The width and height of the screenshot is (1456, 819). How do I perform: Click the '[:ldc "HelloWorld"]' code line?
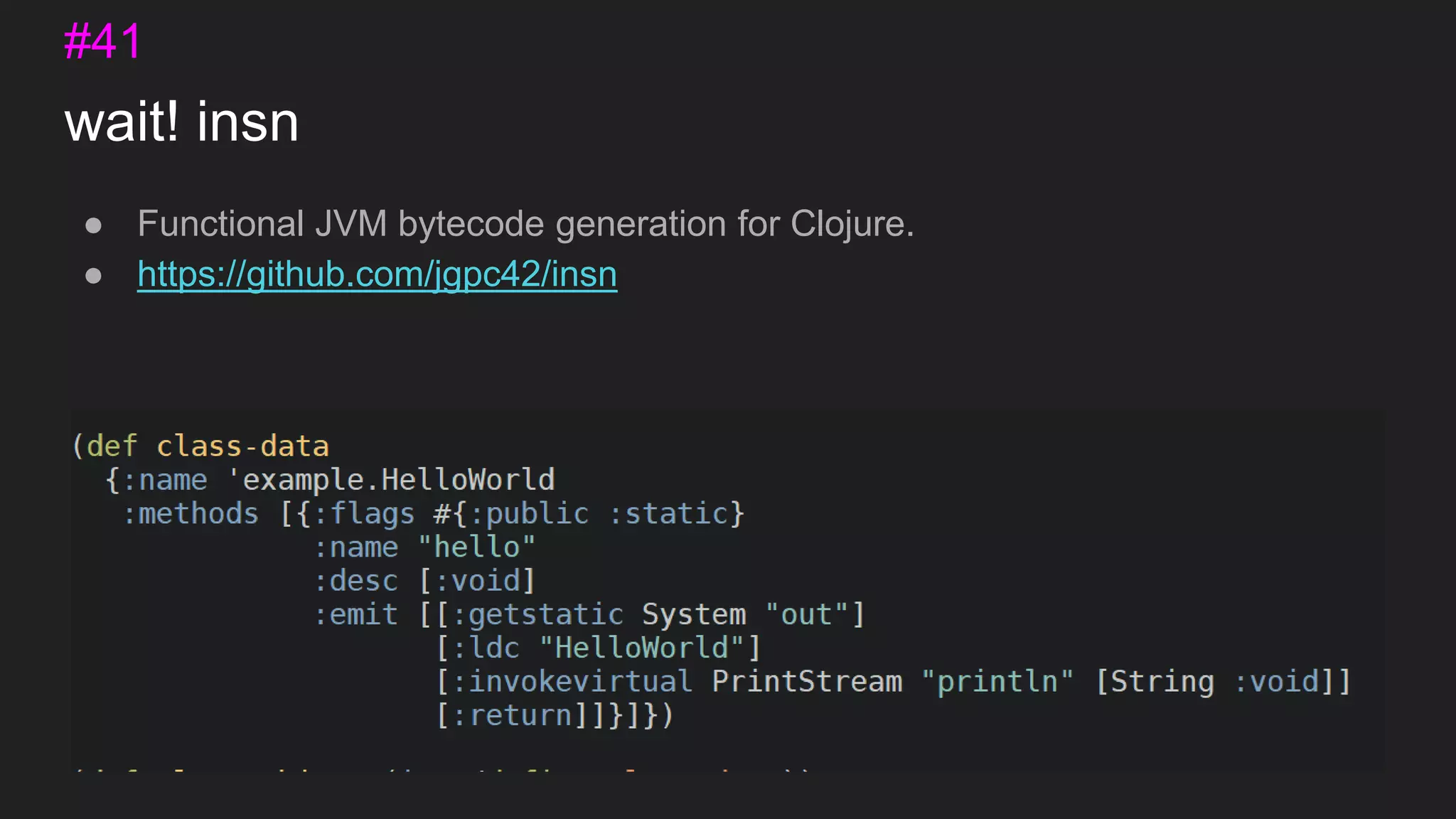[x=599, y=648]
